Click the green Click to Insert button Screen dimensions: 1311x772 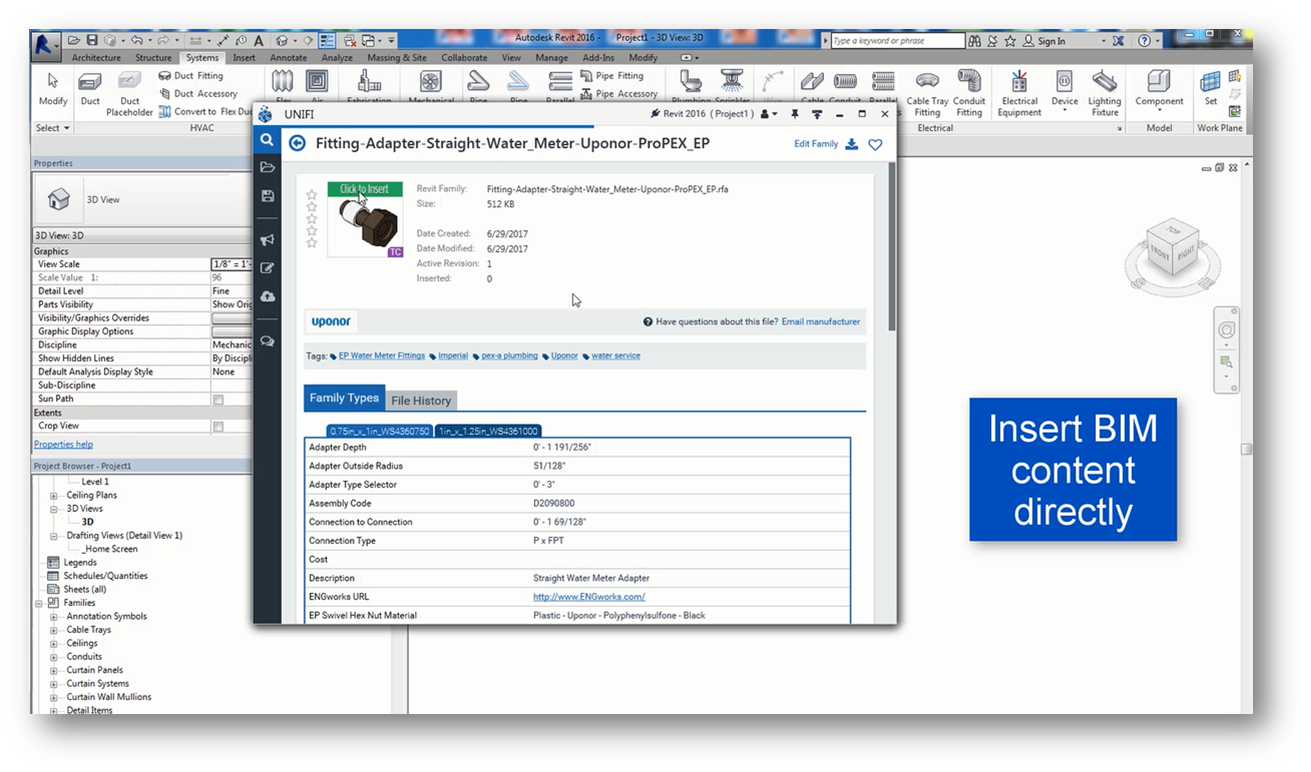[x=364, y=189]
